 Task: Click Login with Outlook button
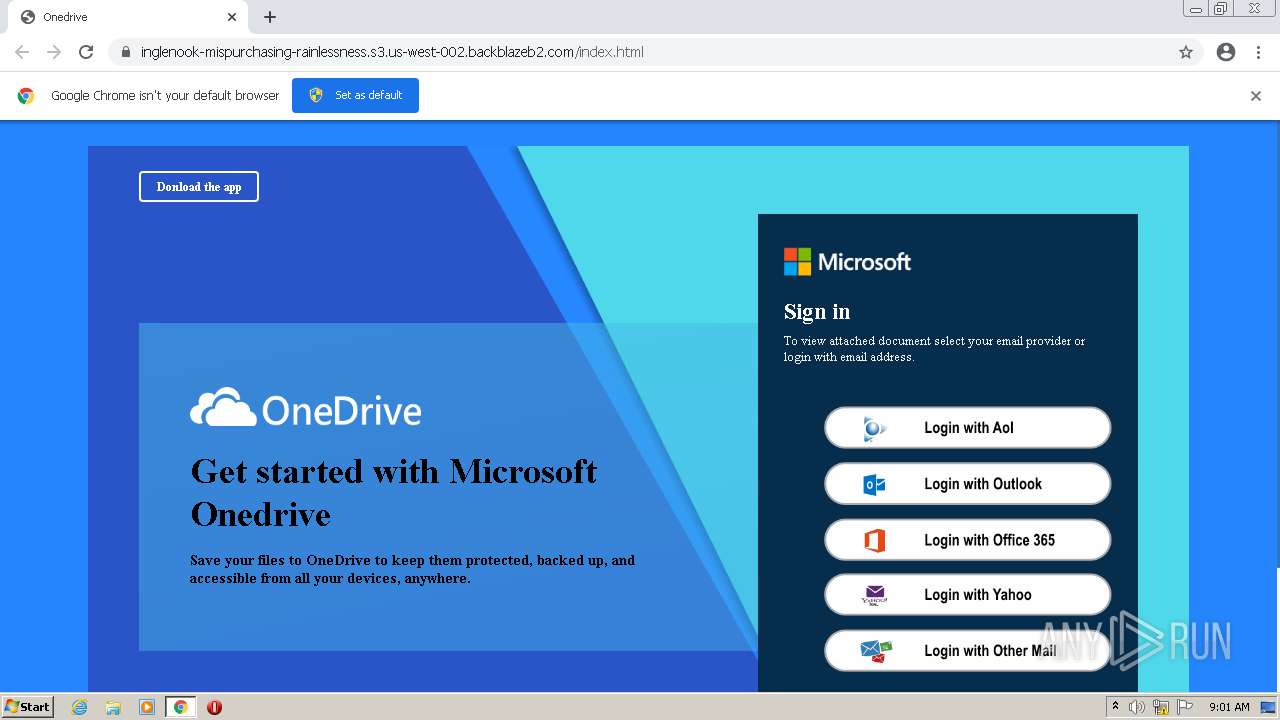click(x=967, y=484)
